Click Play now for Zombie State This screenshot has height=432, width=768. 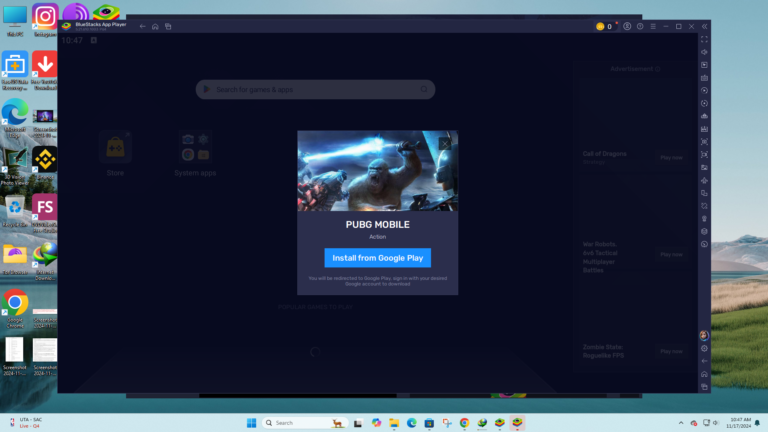671,351
